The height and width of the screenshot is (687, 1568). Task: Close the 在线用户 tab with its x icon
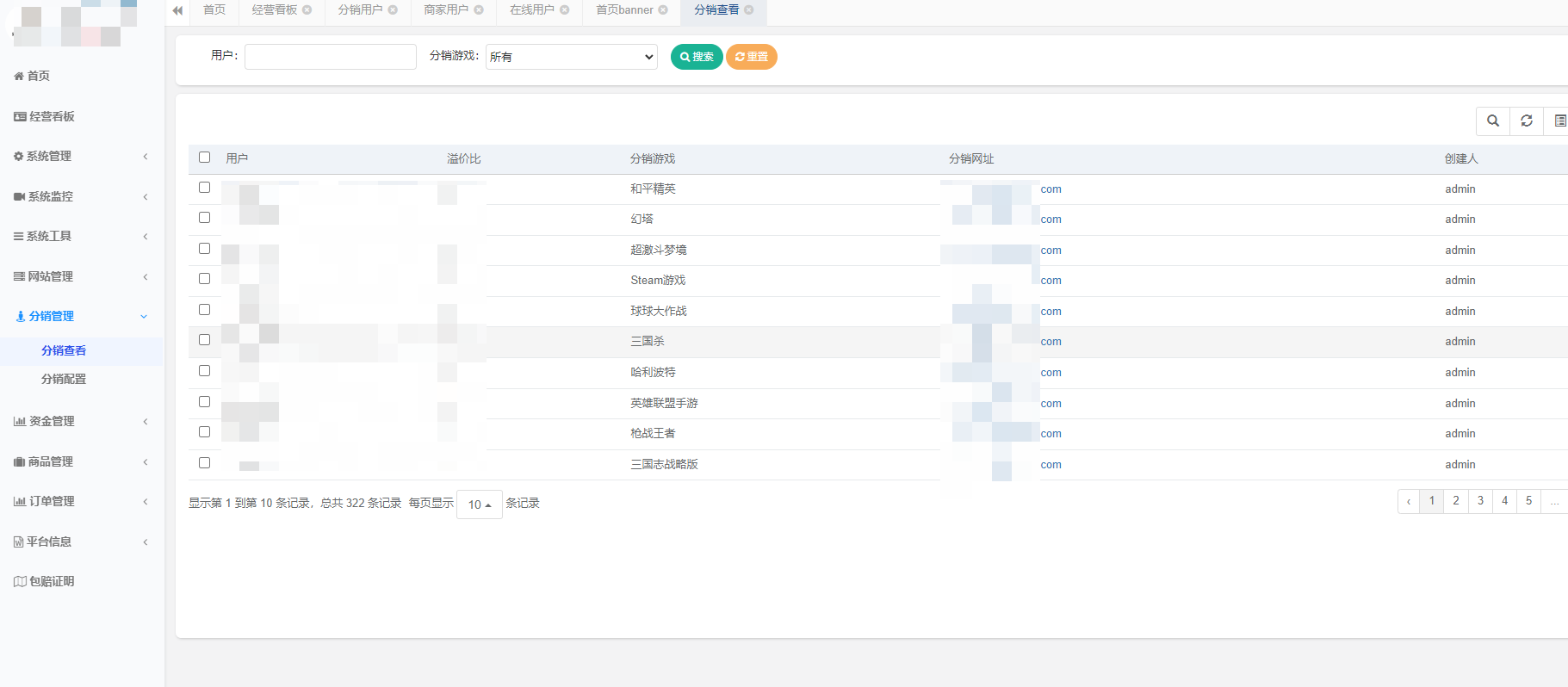coord(565,10)
